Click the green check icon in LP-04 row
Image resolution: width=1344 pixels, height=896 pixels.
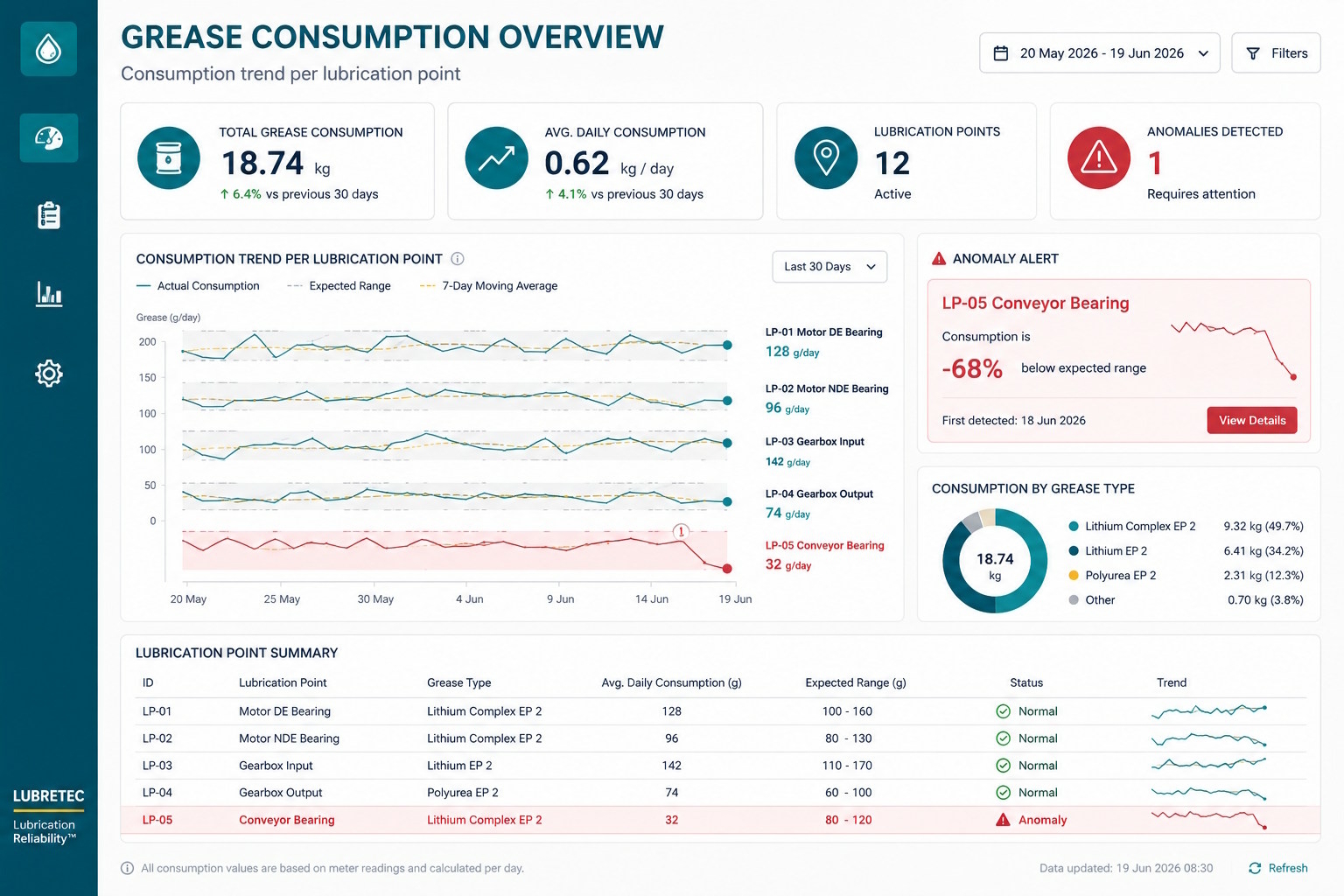point(1003,793)
